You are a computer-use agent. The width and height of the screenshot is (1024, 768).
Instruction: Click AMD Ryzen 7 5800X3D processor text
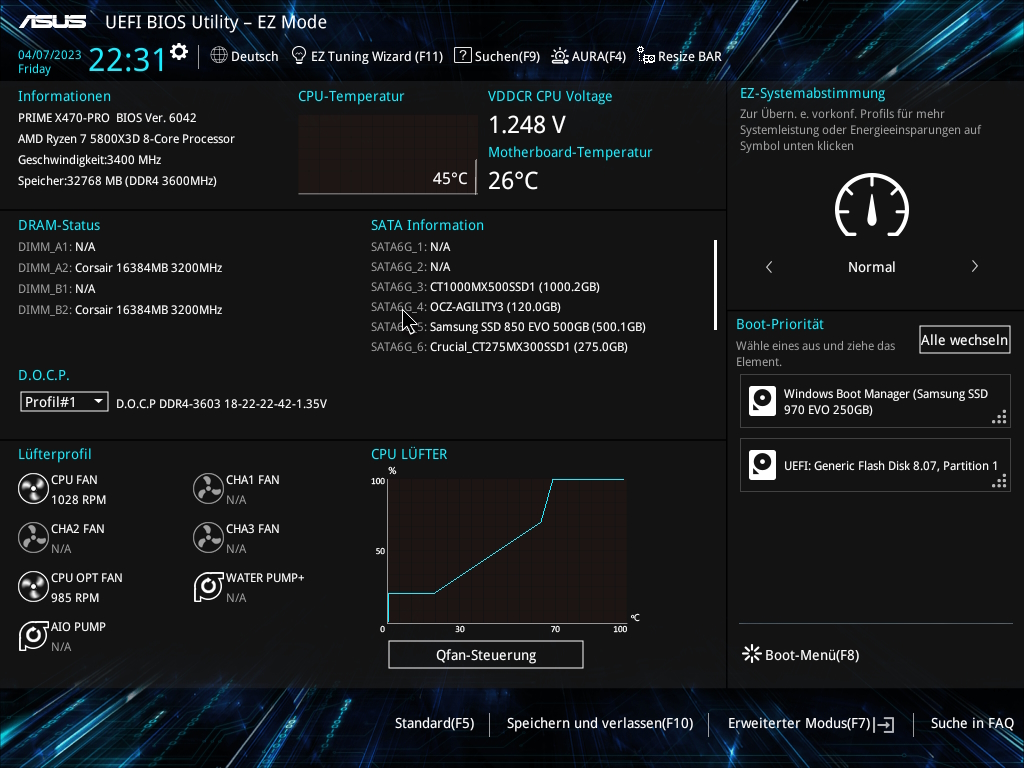[x=126, y=138]
